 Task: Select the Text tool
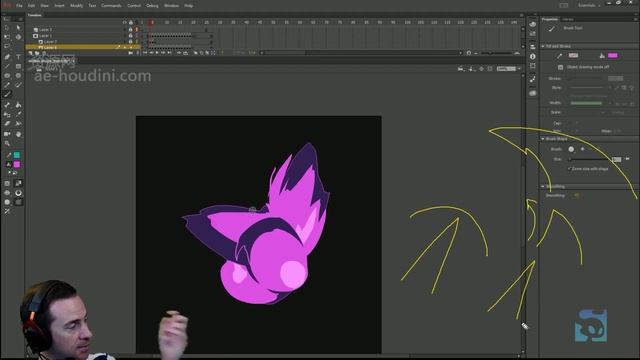[18, 57]
